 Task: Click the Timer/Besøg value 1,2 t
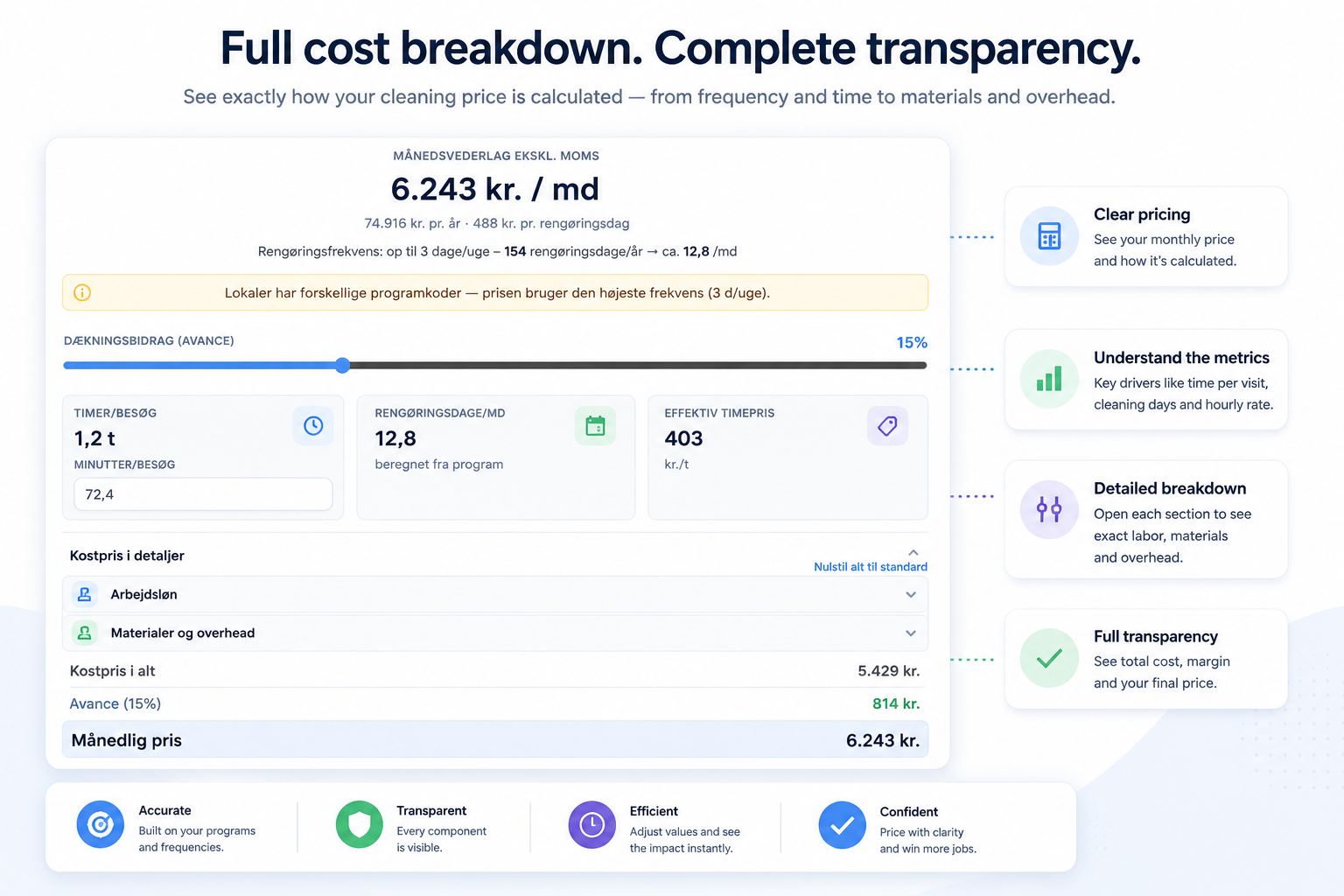point(94,438)
